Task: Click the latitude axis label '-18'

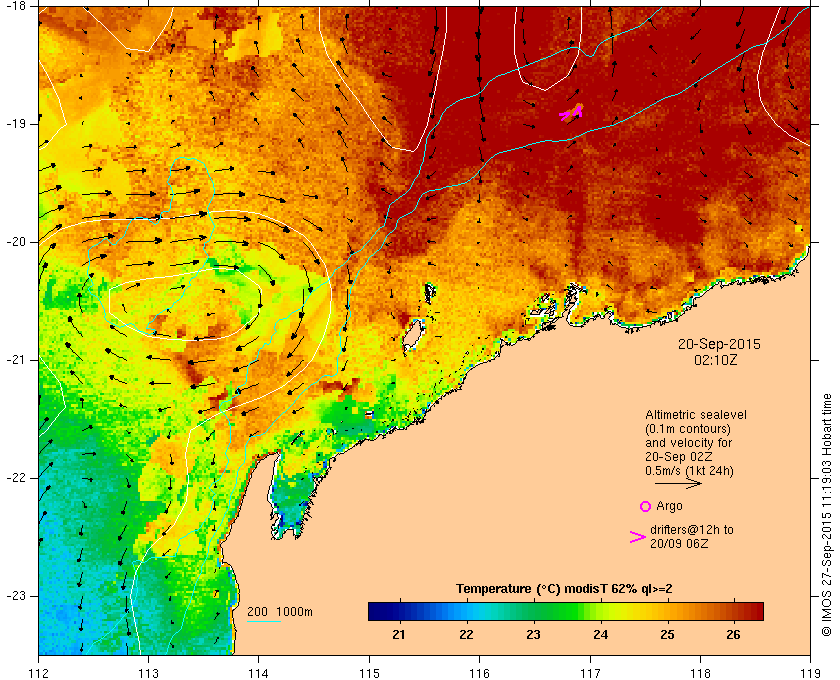Action: 15,6
